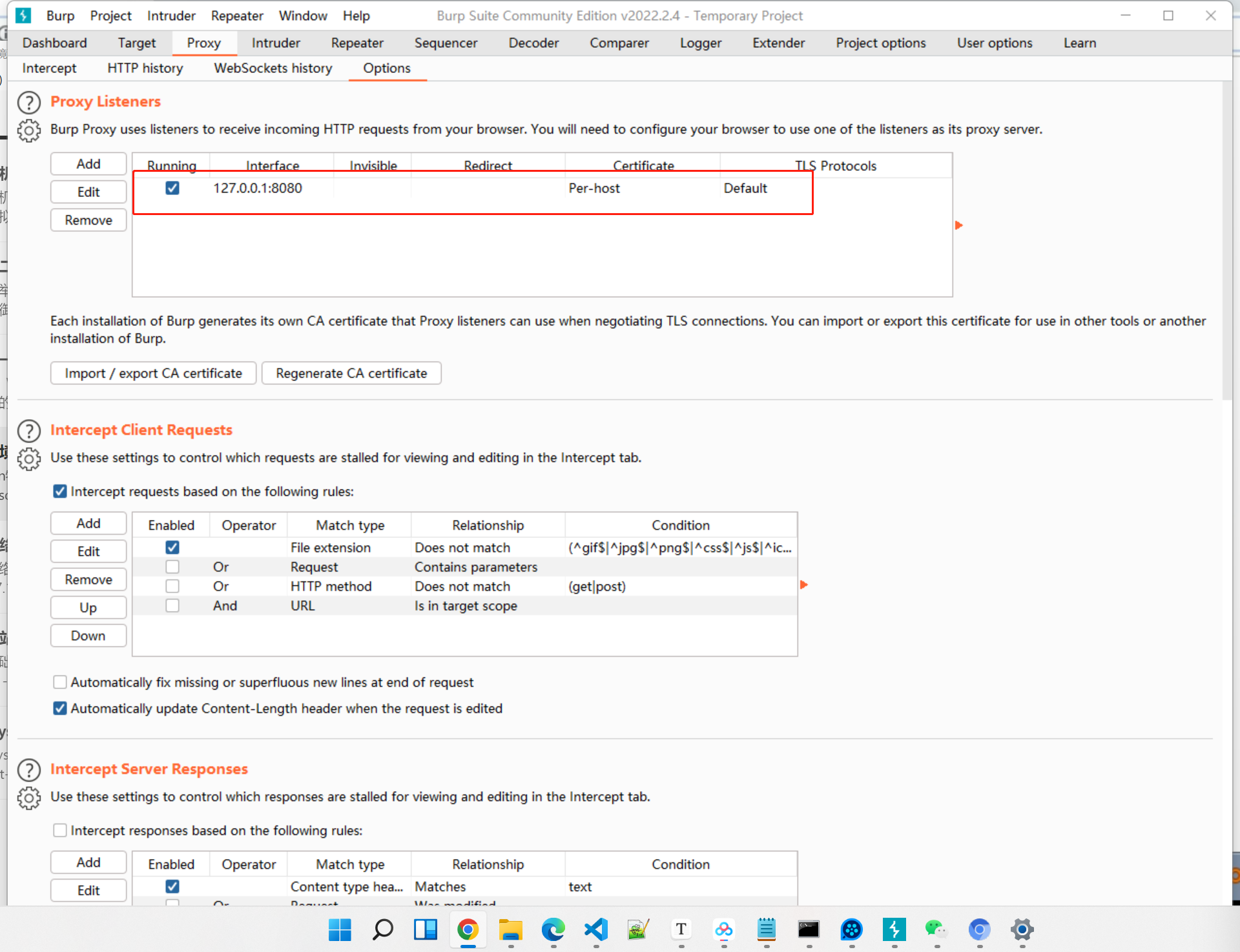
Task: Open the Repeater main tab
Action: click(357, 43)
